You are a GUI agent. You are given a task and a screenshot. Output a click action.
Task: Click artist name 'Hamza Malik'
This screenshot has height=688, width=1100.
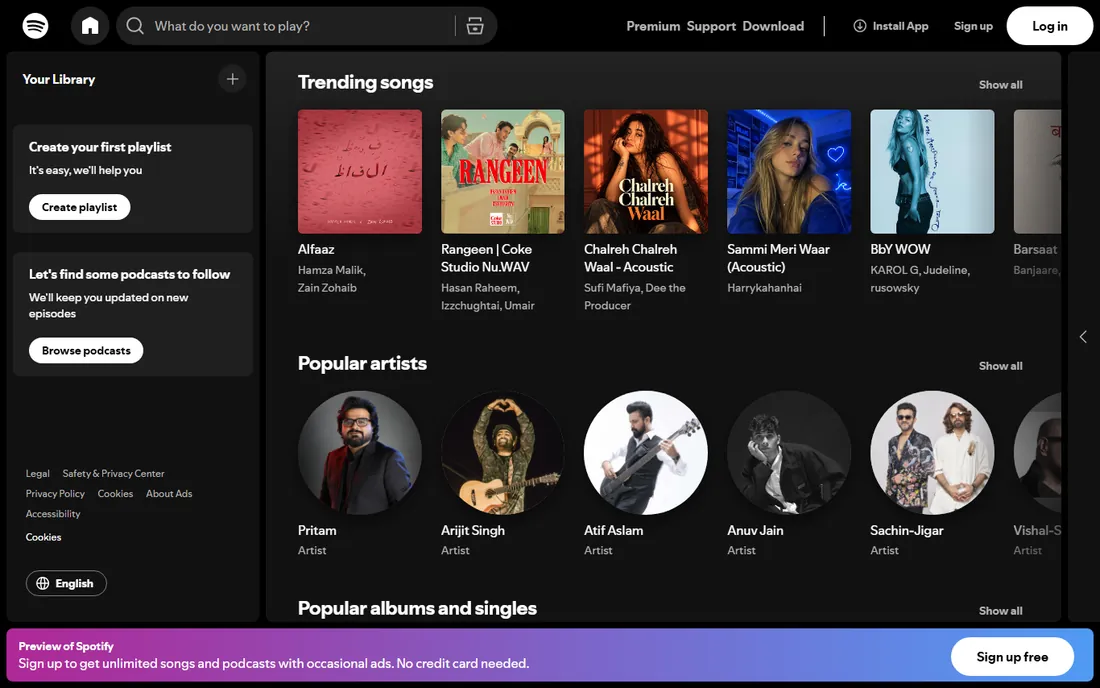click(x=330, y=270)
